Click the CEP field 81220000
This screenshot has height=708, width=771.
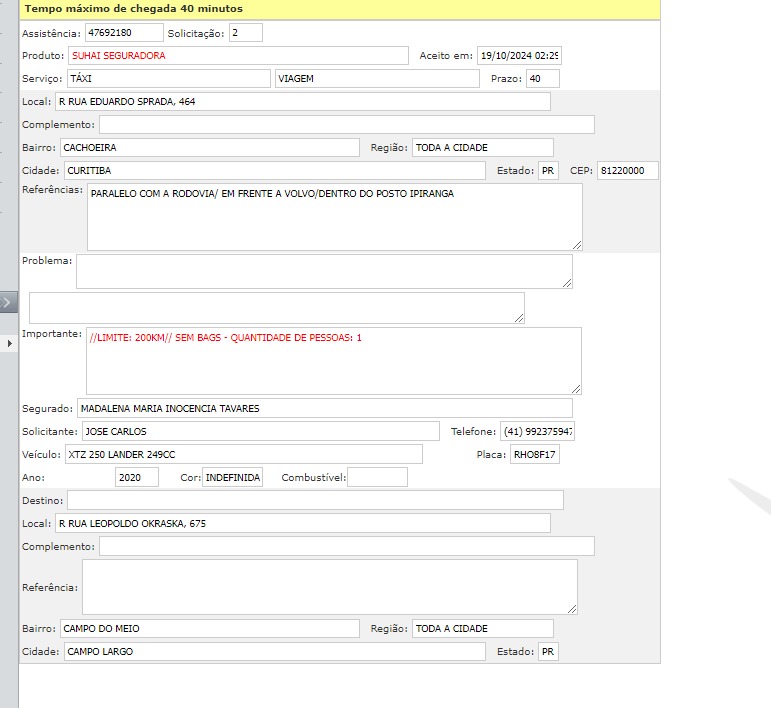[627, 171]
